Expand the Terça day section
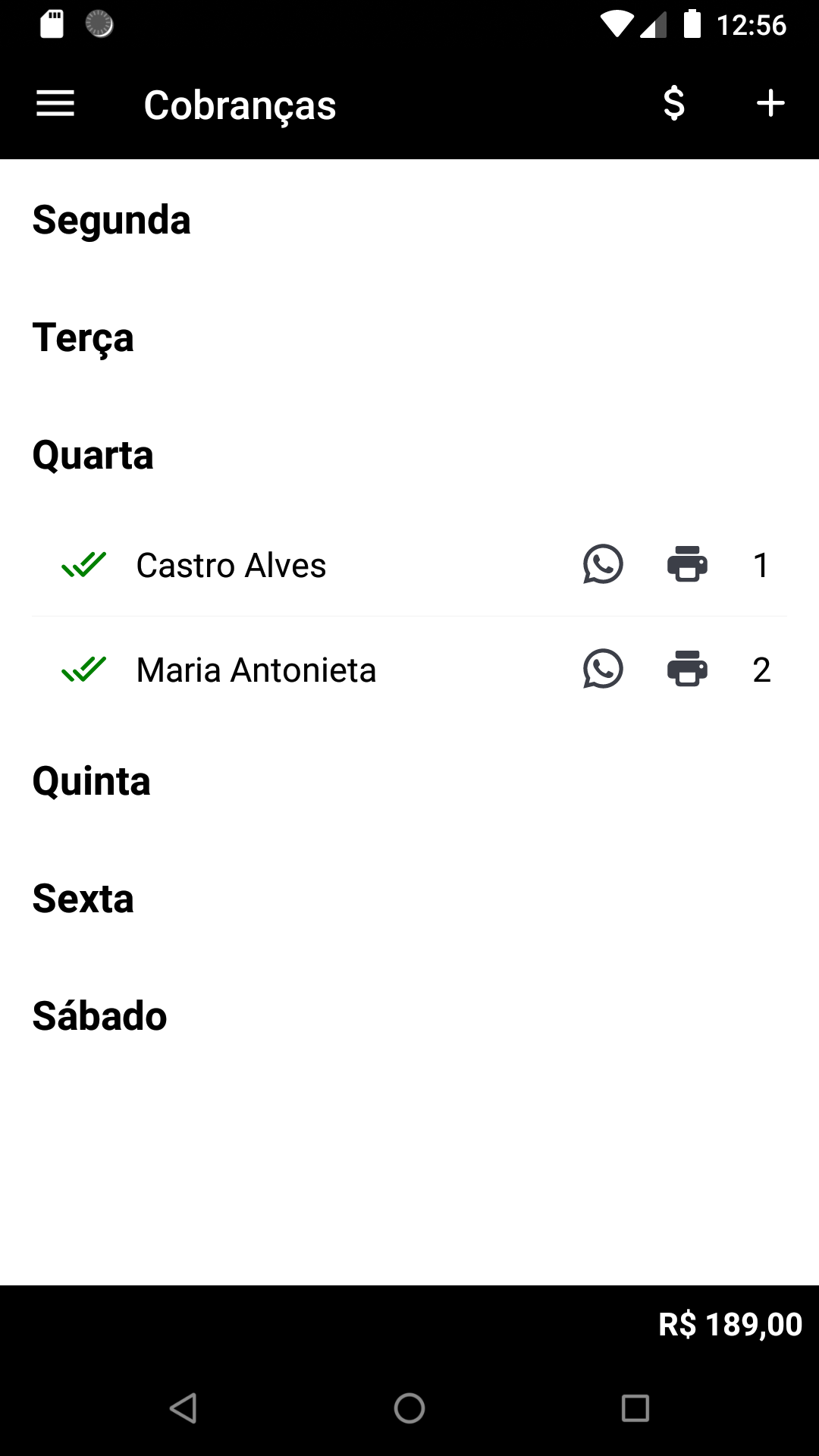 click(x=83, y=337)
